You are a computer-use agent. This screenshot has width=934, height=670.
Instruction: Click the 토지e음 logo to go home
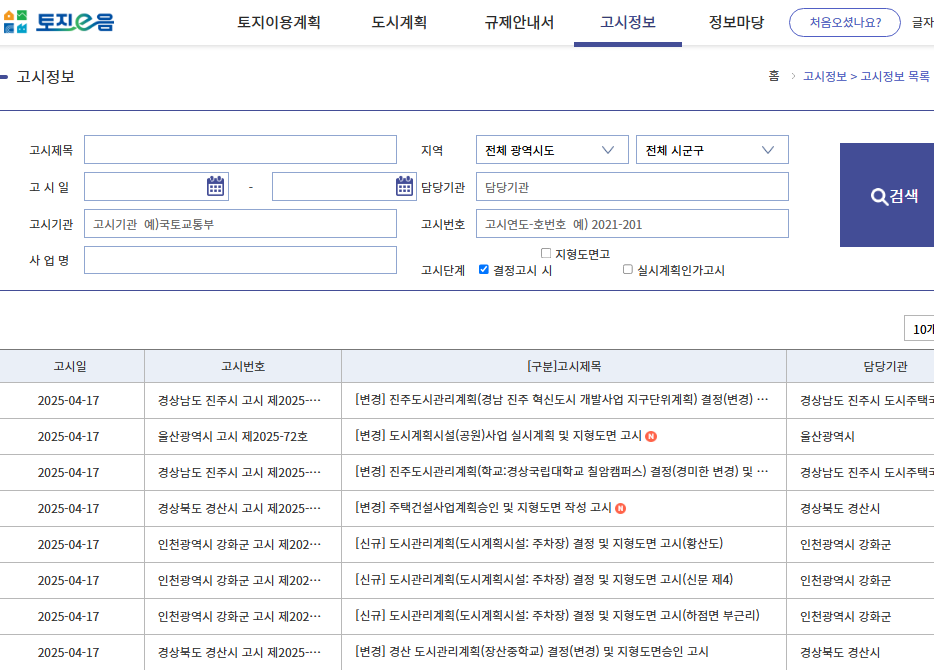click(61, 21)
